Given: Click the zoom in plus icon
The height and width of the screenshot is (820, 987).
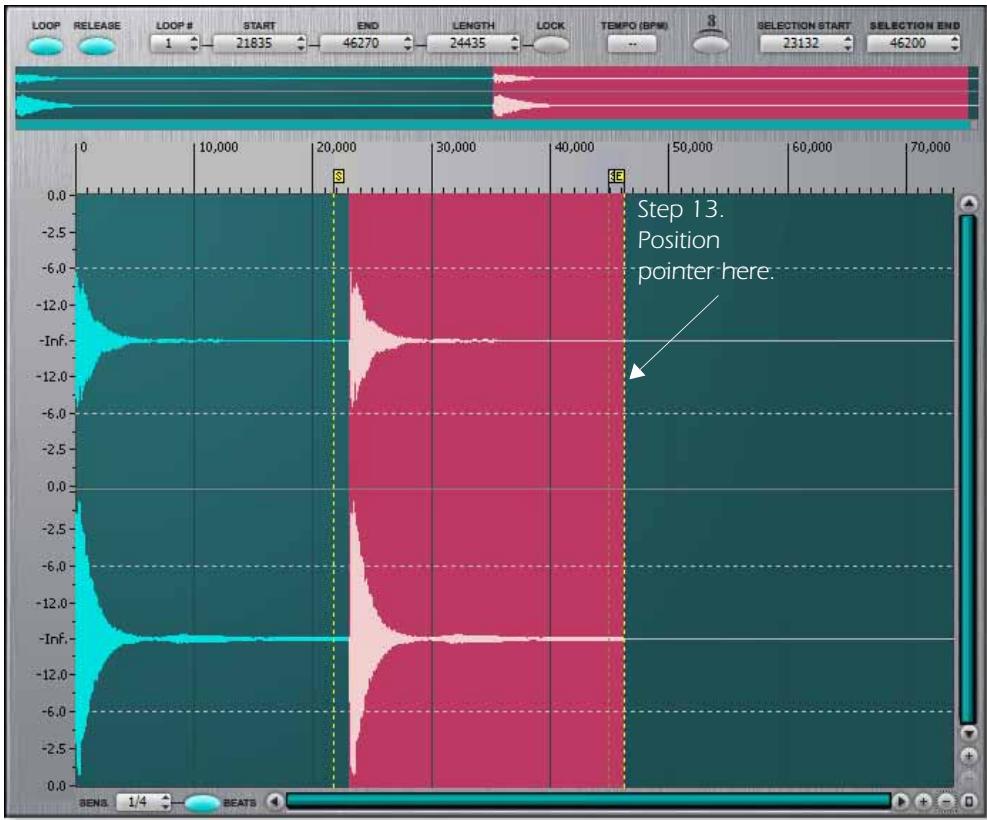Looking at the screenshot, I should click(x=923, y=799).
